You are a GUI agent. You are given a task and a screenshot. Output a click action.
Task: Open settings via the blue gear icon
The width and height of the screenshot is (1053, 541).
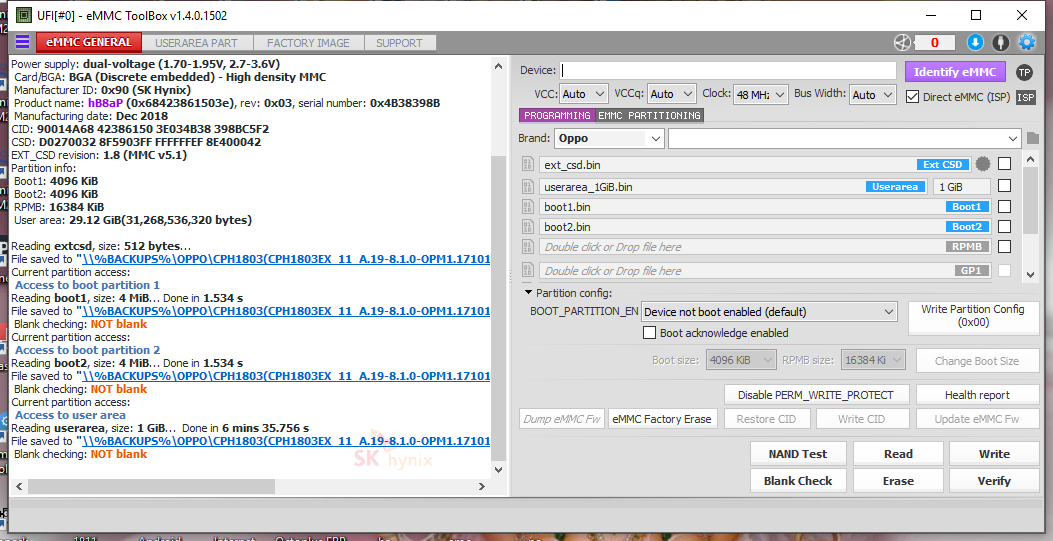click(x=1027, y=42)
